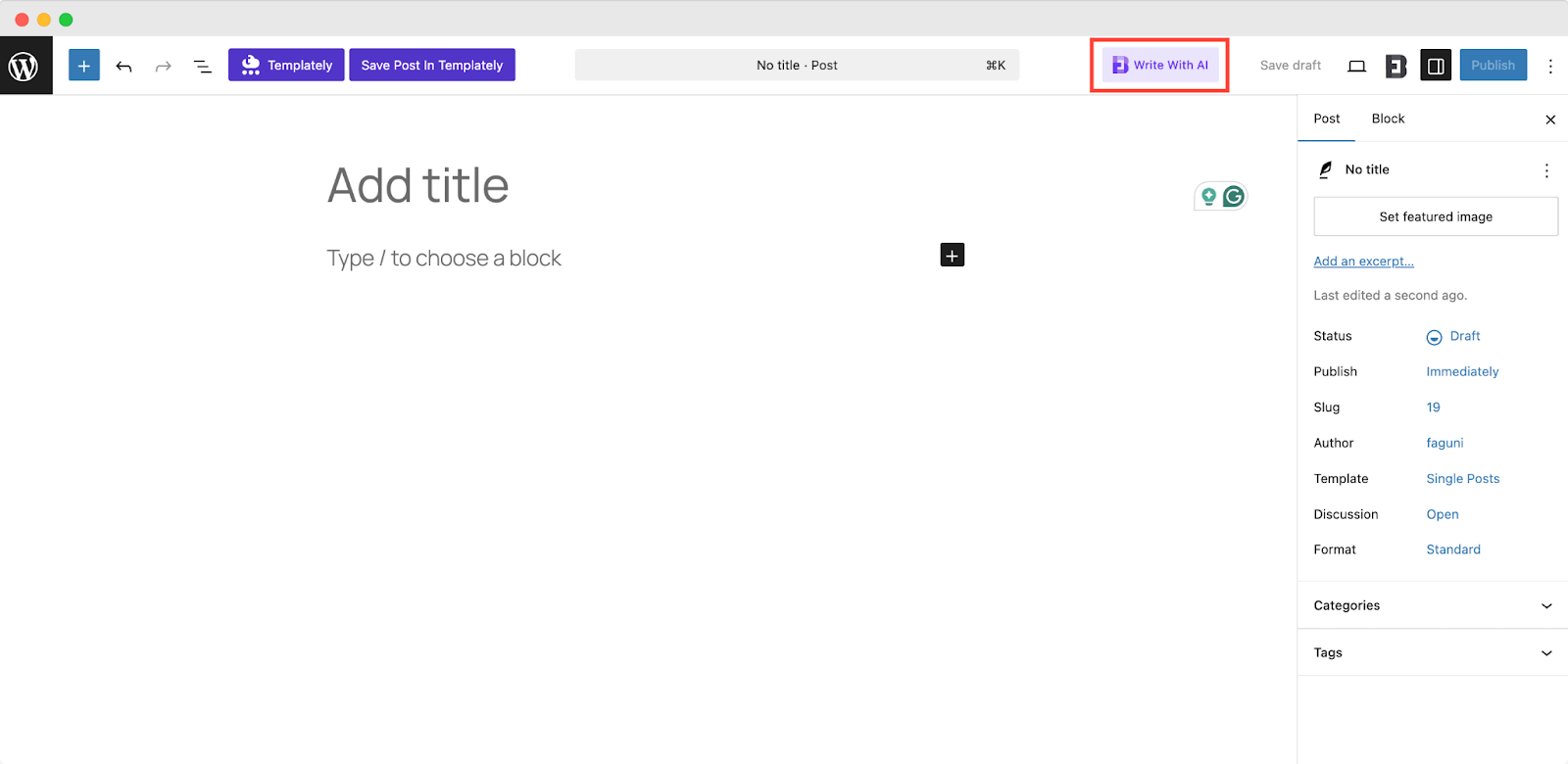Click the WordPress logo icon

(24, 66)
